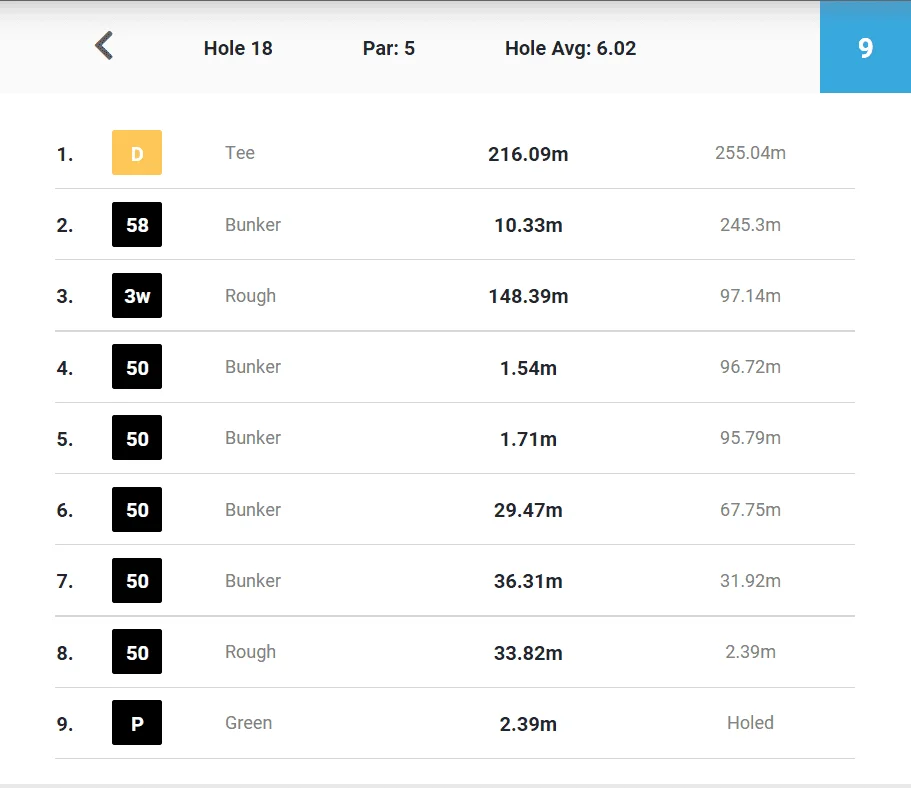Image resolution: width=911 pixels, height=788 pixels.
Task: Click the Tee lie label on shot 1
Action: click(240, 153)
